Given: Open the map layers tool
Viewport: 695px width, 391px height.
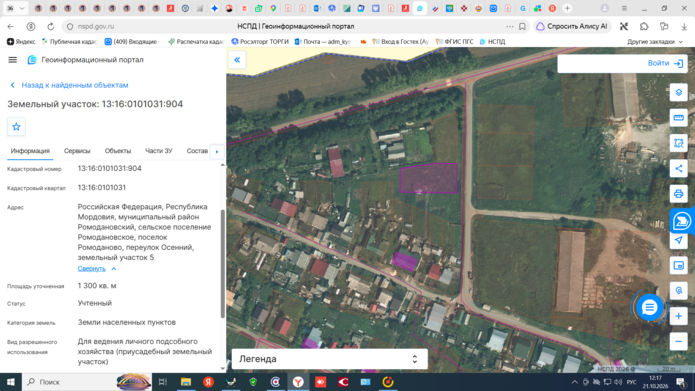Looking at the screenshot, I should pyautogui.click(x=678, y=93).
